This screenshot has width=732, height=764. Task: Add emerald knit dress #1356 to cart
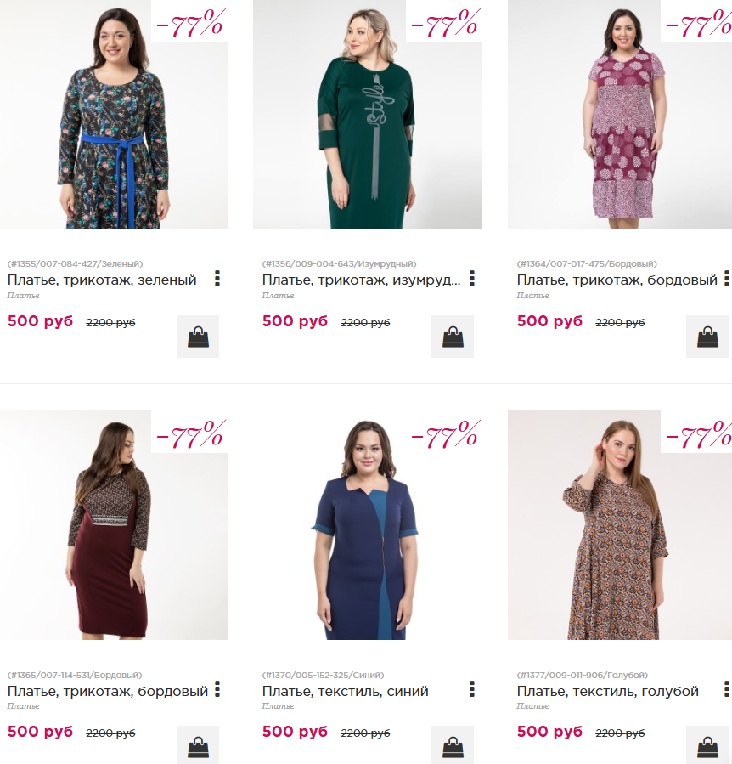[x=452, y=337]
